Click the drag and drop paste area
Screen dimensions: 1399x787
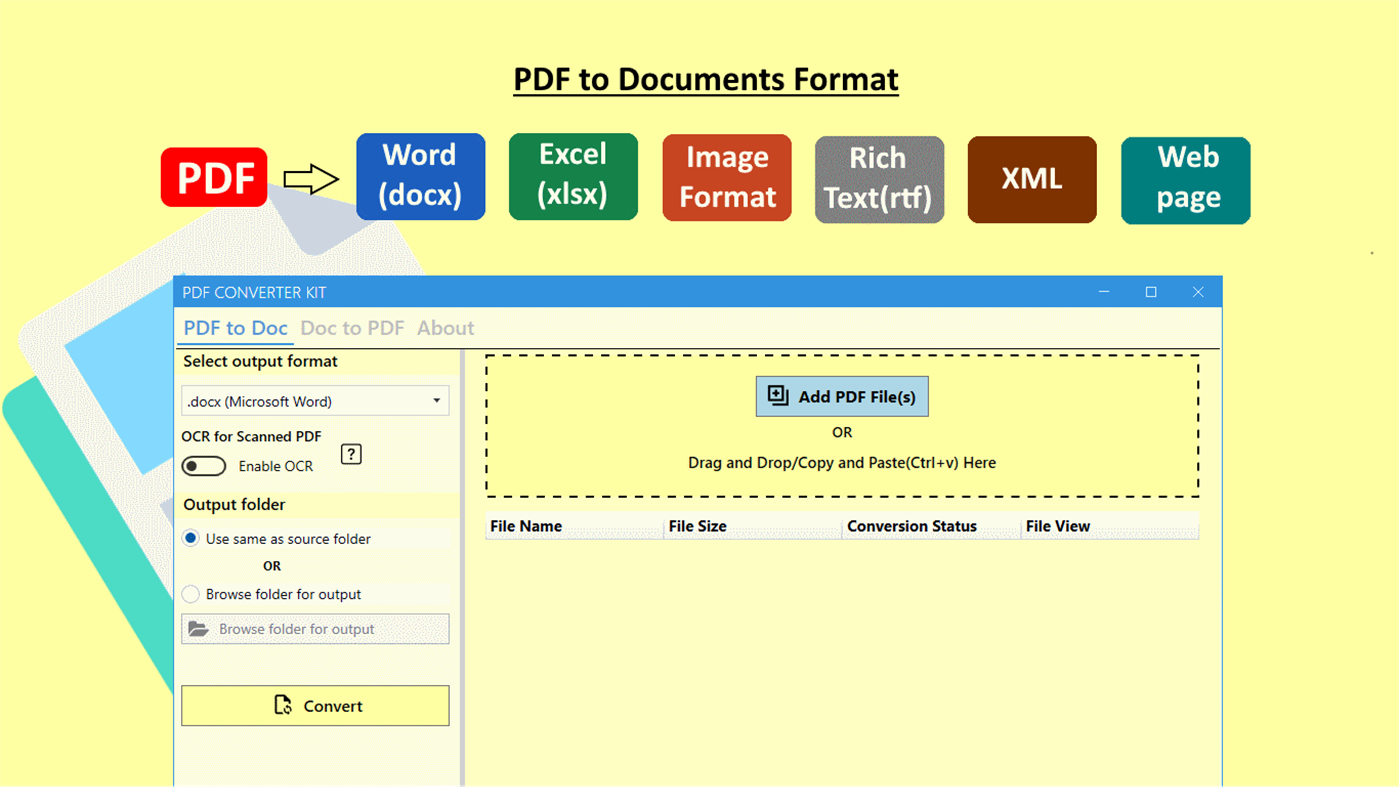pyautogui.click(x=841, y=462)
